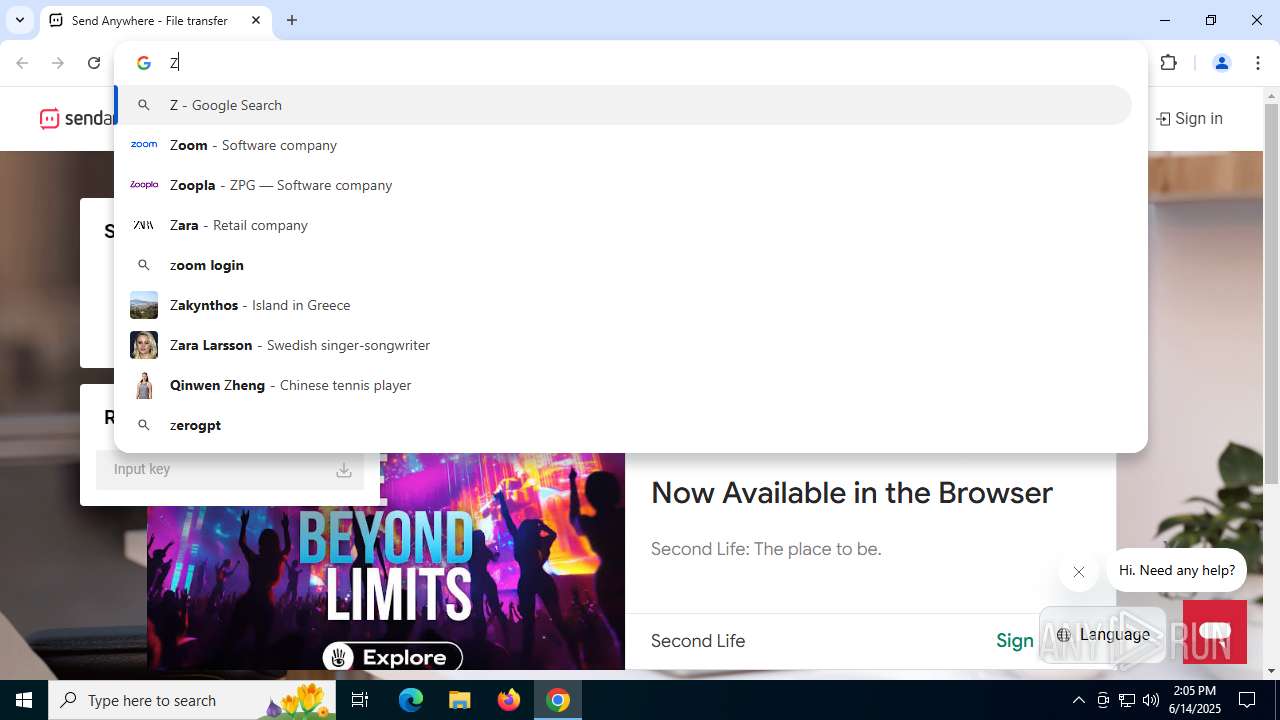
Task: Click Sign in on Send Anywhere
Action: tap(1189, 118)
